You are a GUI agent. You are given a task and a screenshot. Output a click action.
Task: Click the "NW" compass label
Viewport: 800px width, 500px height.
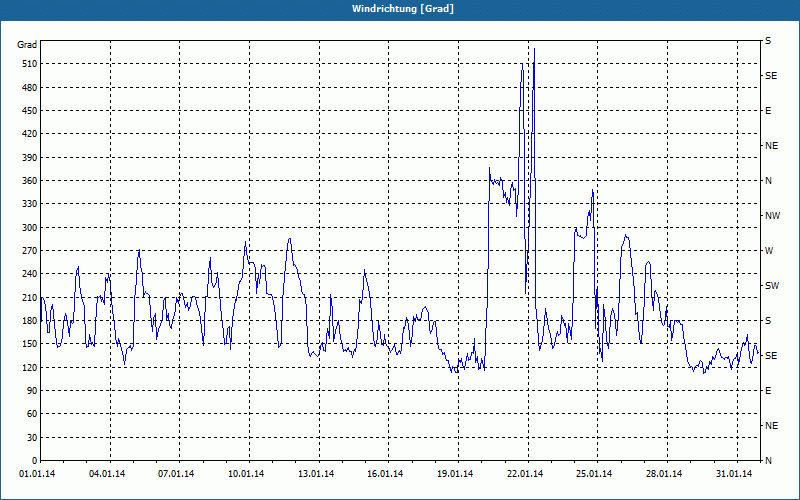(x=772, y=216)
